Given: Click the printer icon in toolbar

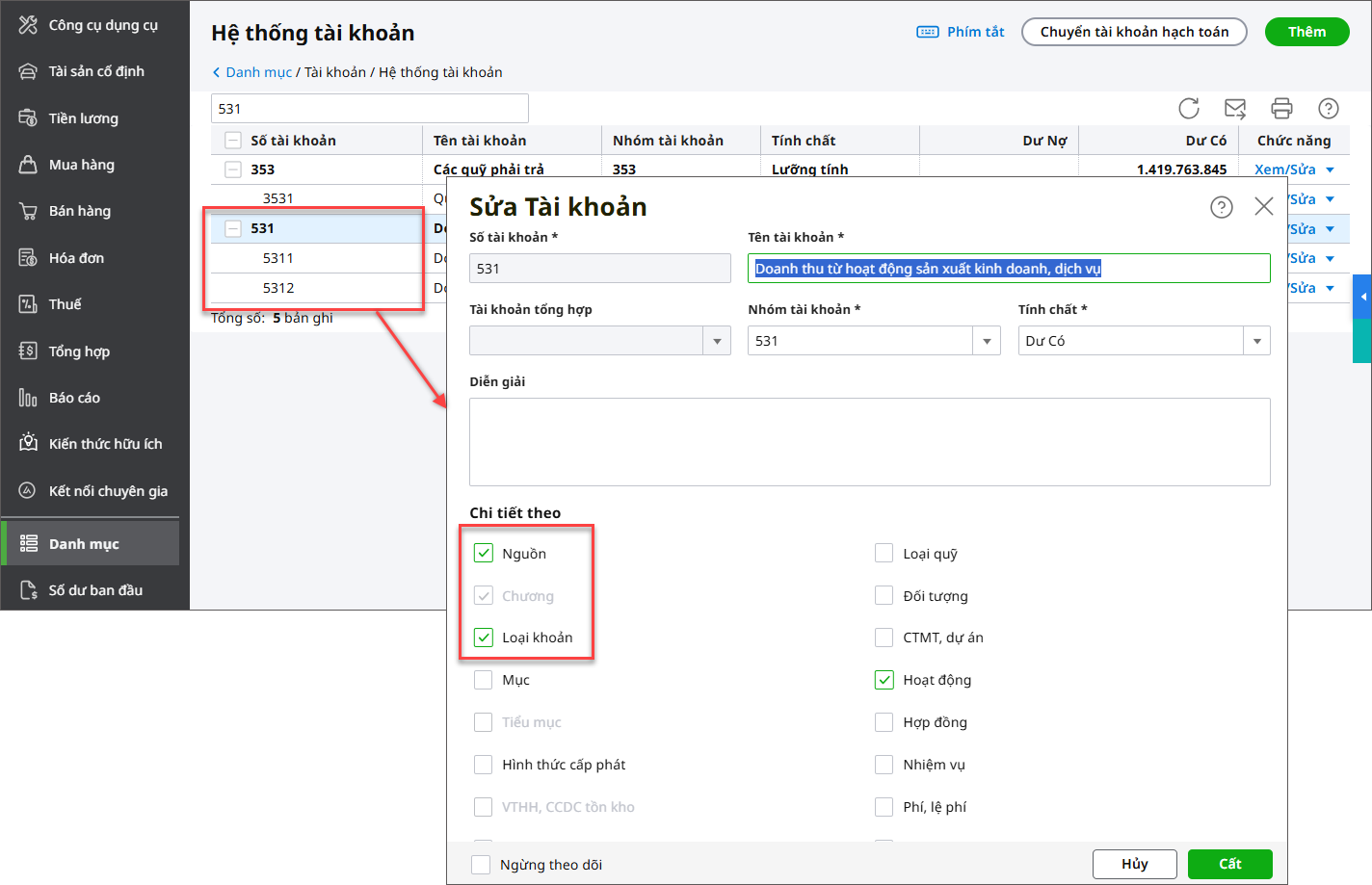Looking at the screenshot, I should coord(1281,108).
